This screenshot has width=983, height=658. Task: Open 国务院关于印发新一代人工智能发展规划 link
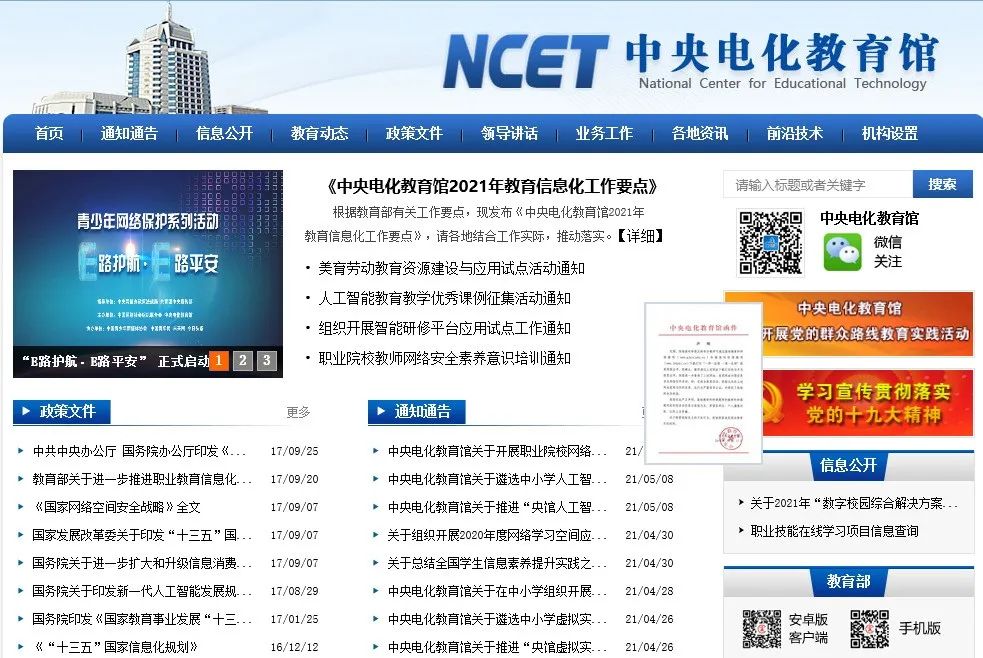[x=142, y=591]
